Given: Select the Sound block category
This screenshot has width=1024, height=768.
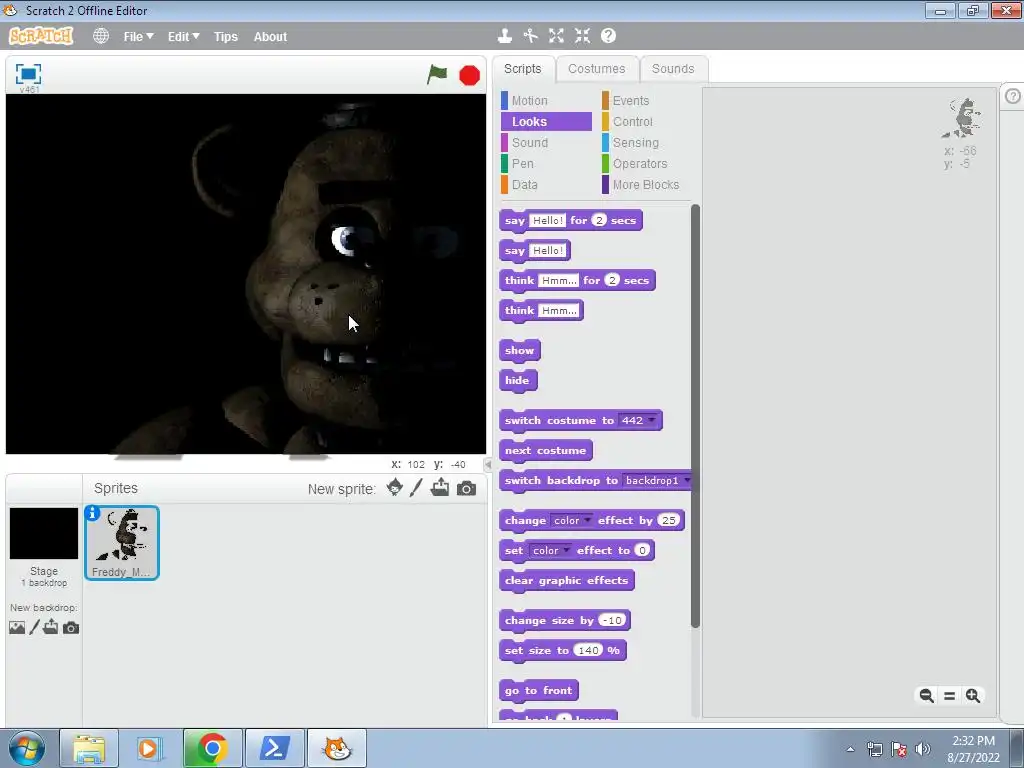Looking at the screenshot, I should click(546, 142).
